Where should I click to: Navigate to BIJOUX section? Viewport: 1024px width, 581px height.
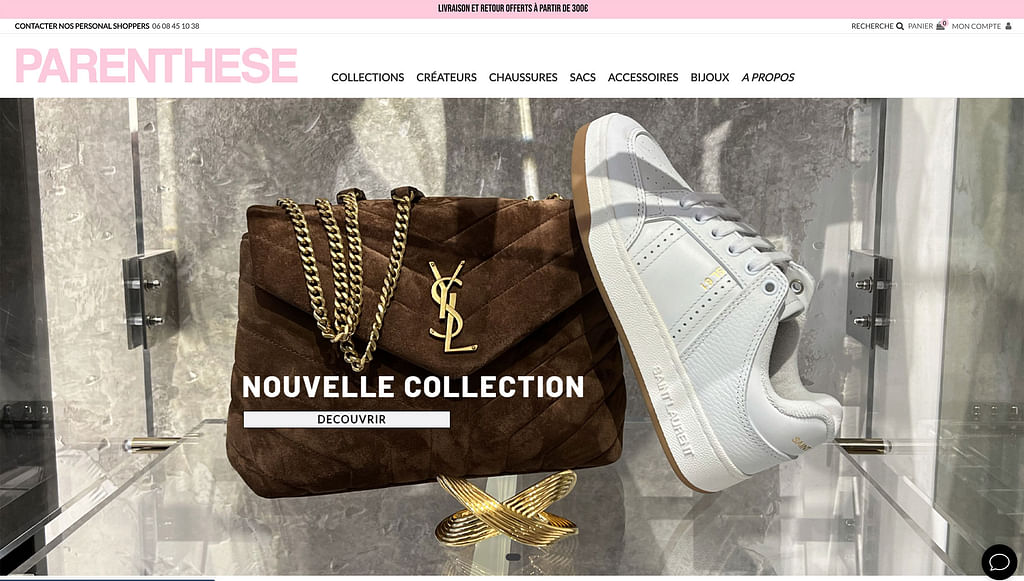(710, 77)
